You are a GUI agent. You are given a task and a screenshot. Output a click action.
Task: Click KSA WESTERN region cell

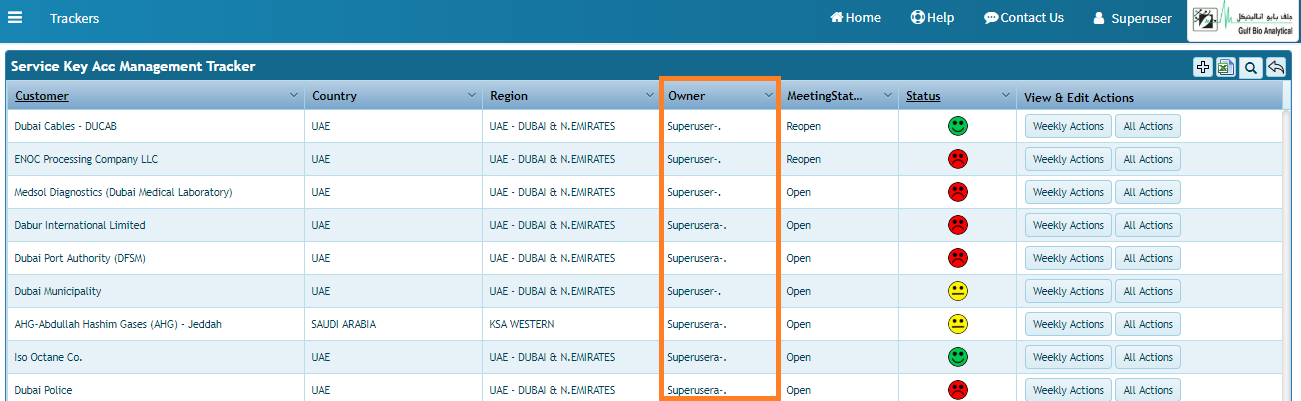pyautogui.click(x=522, y=324)
